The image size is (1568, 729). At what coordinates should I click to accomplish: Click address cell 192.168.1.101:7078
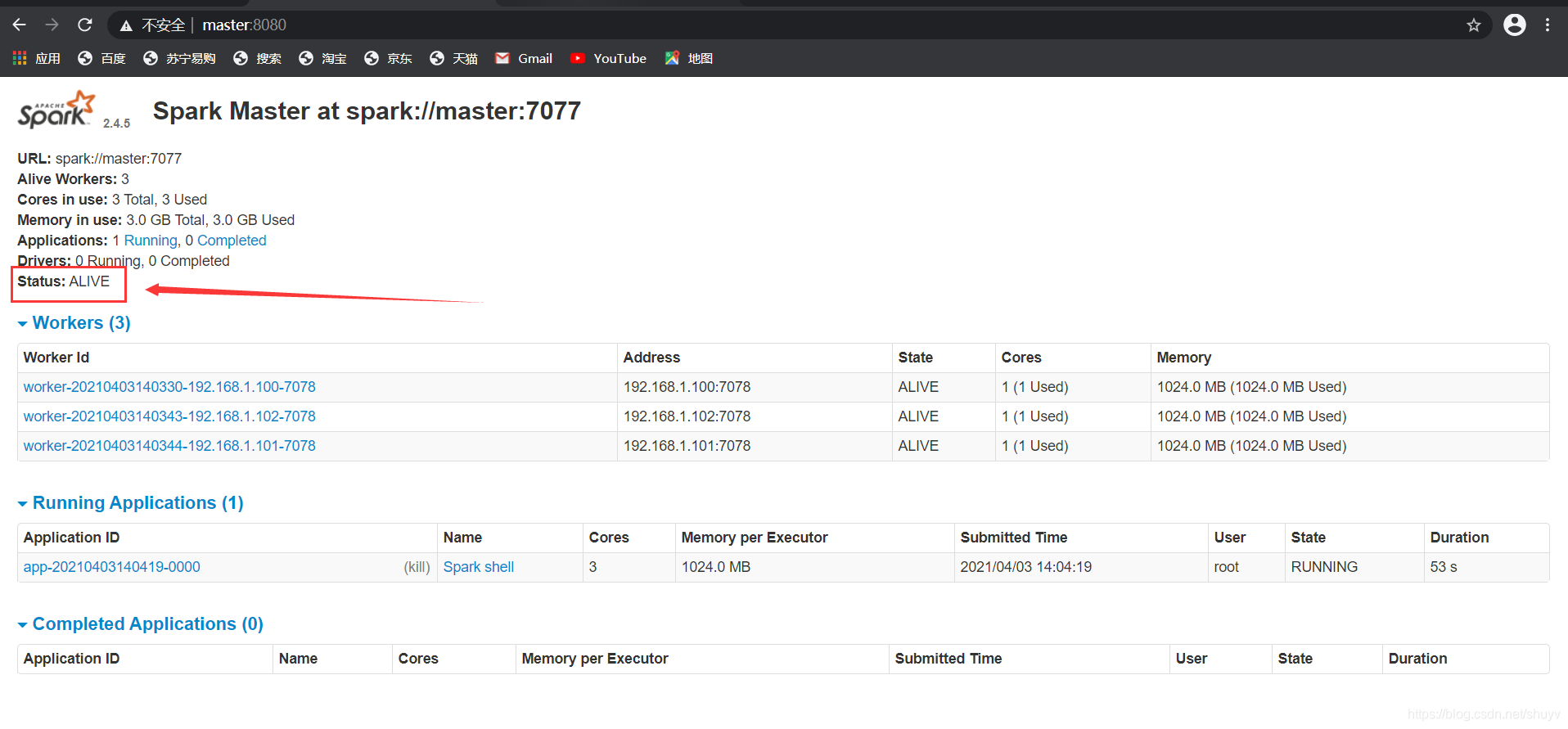pyautogui.click(x=687, y=446)
